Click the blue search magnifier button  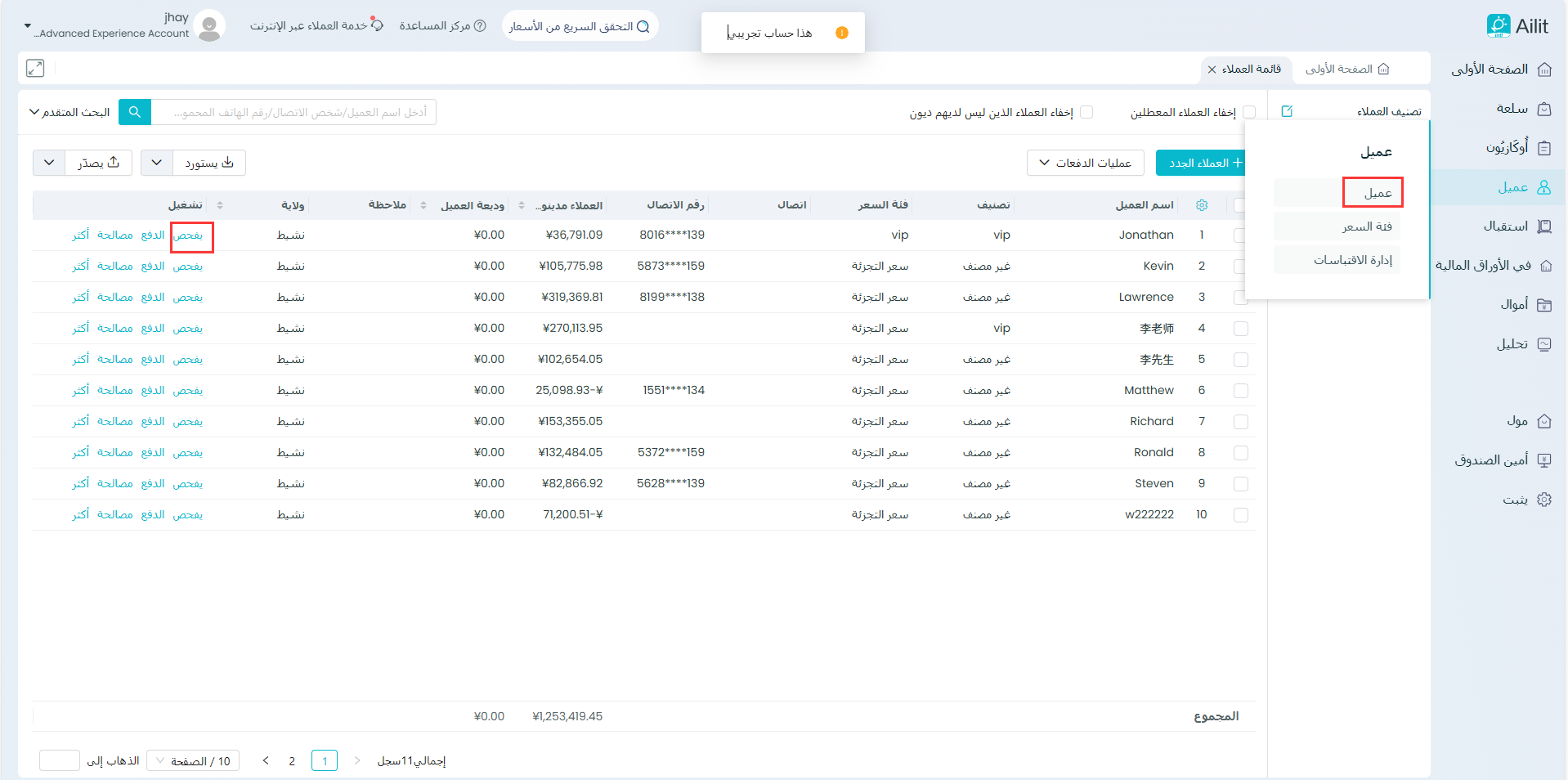[135, 112]
